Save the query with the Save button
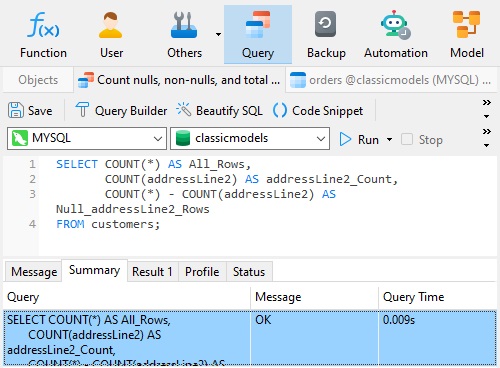The image size is (500, 368). click(30, 110)
